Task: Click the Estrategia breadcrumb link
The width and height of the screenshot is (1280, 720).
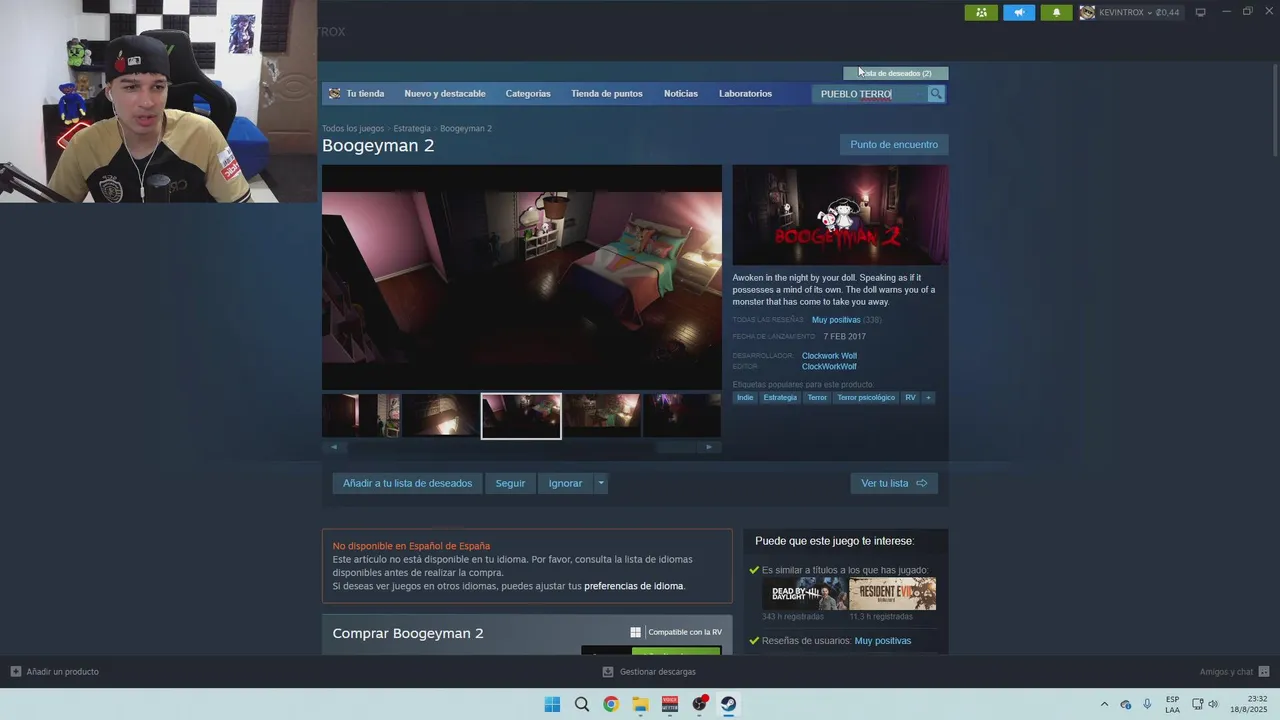Action: [x=412, y=128]
